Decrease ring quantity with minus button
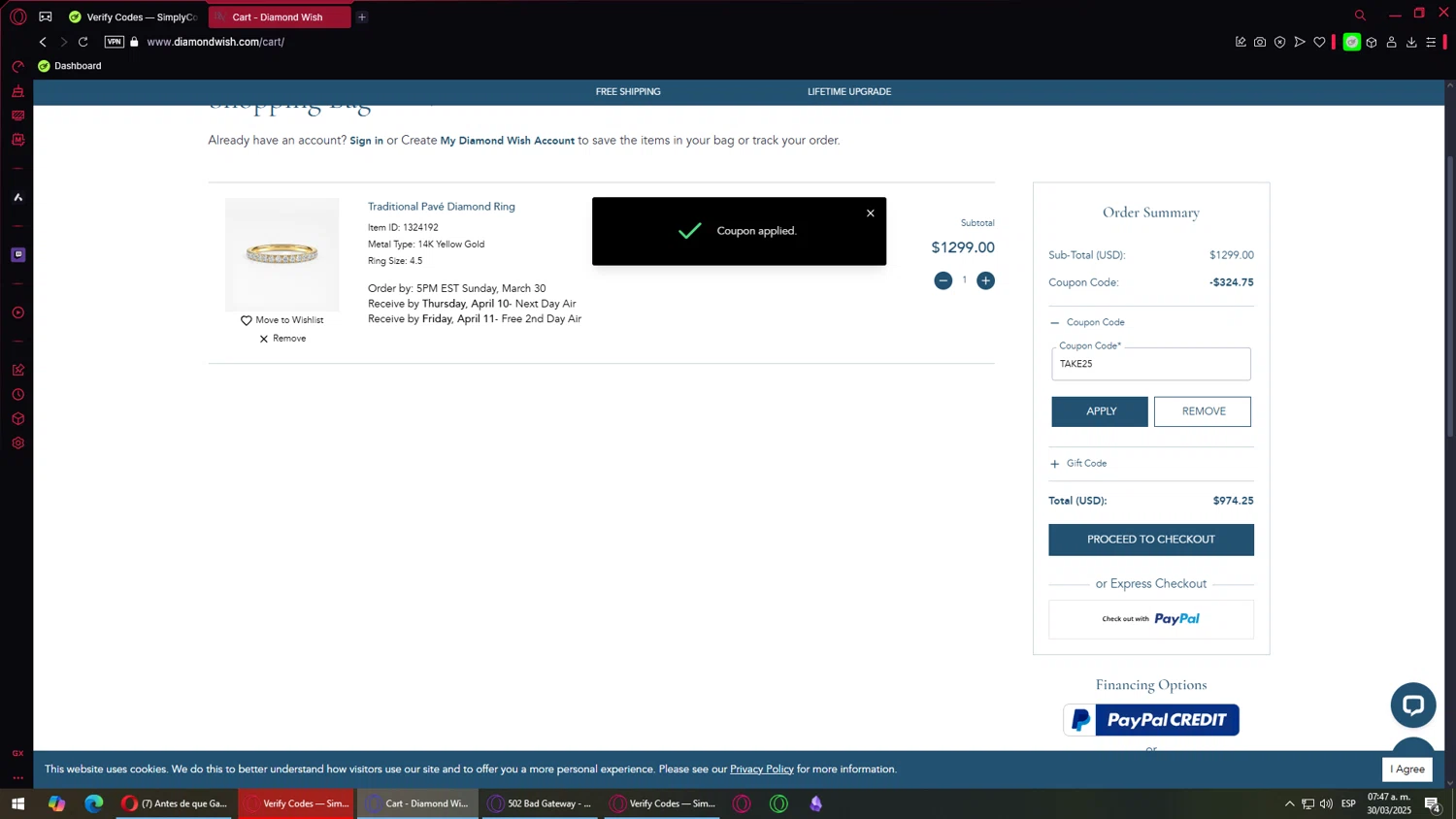Screen dimensions: 1456x819 click(x=943, y=280)
